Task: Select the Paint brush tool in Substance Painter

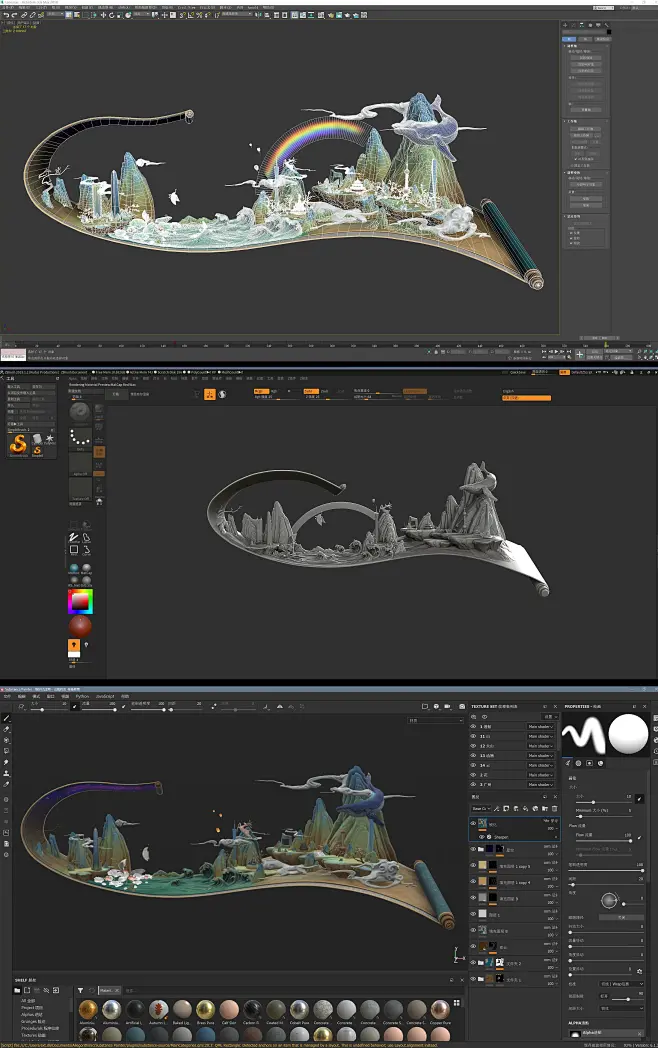Action: [7, 718]
